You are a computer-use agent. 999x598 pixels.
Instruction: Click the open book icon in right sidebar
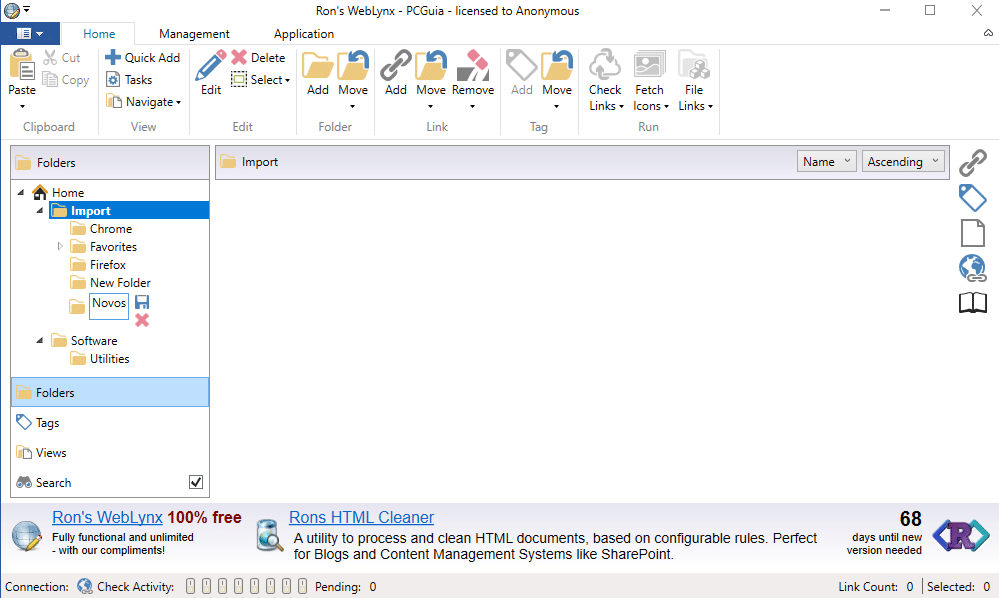(x=973, y=303)
